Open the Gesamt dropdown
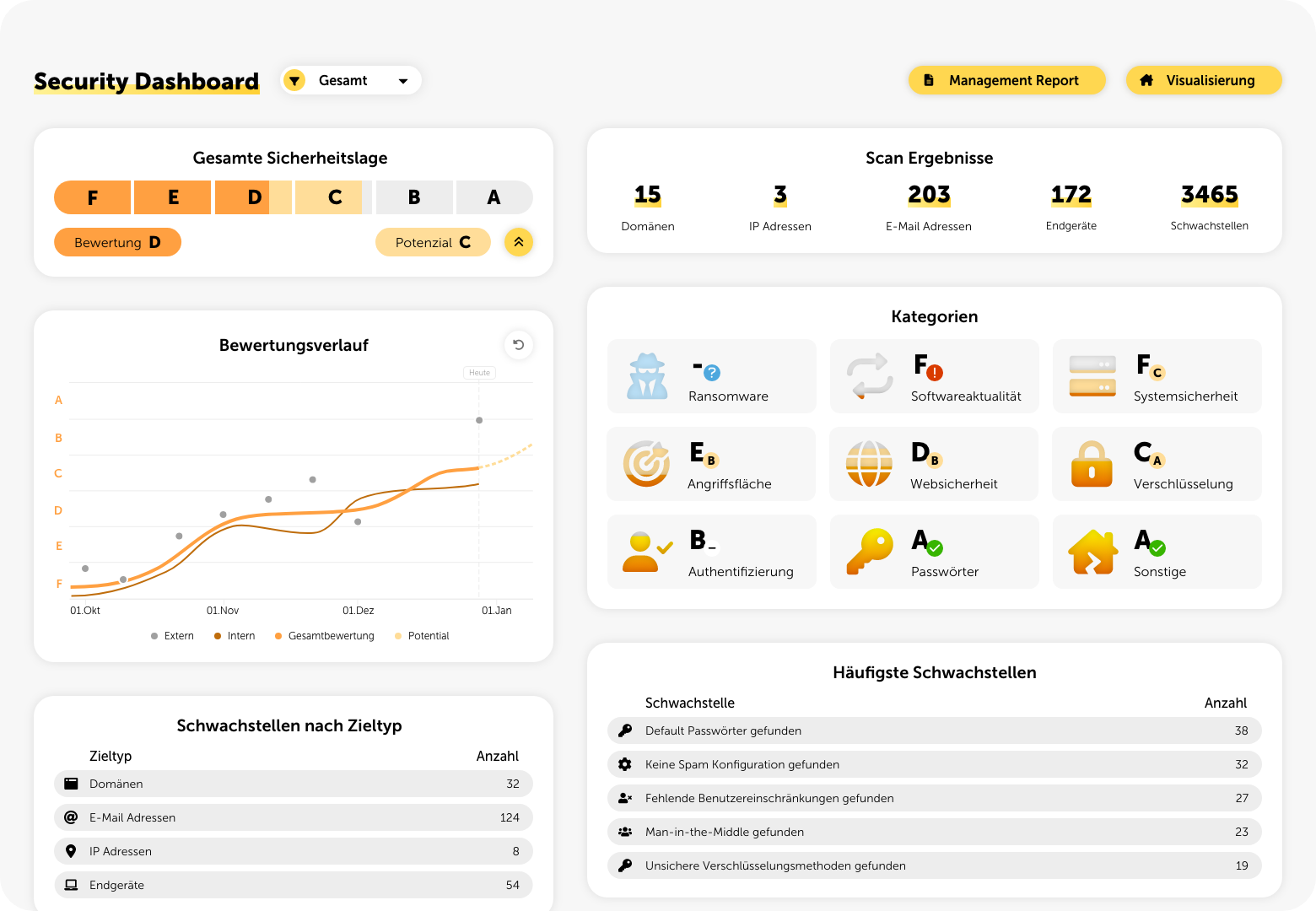This screenshot has width=1316, height=911. click(351, 80)
